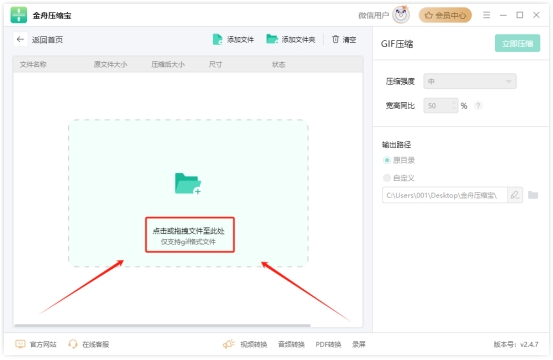
Task: Minimize the application window
Action: click(503, 15)
